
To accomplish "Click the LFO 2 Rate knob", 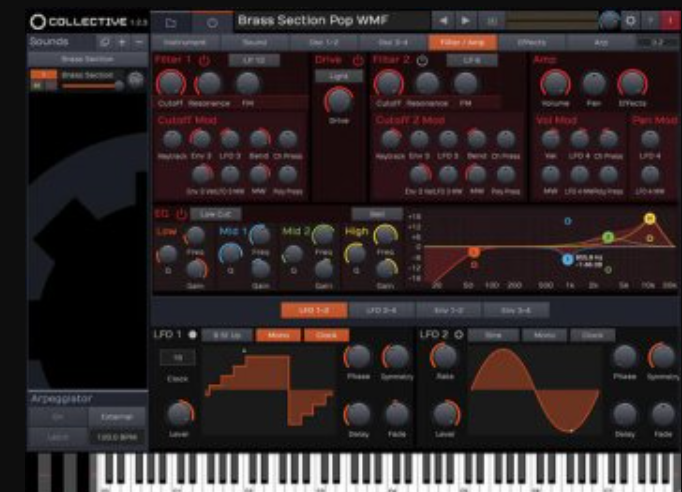I will tap(444, 357).
